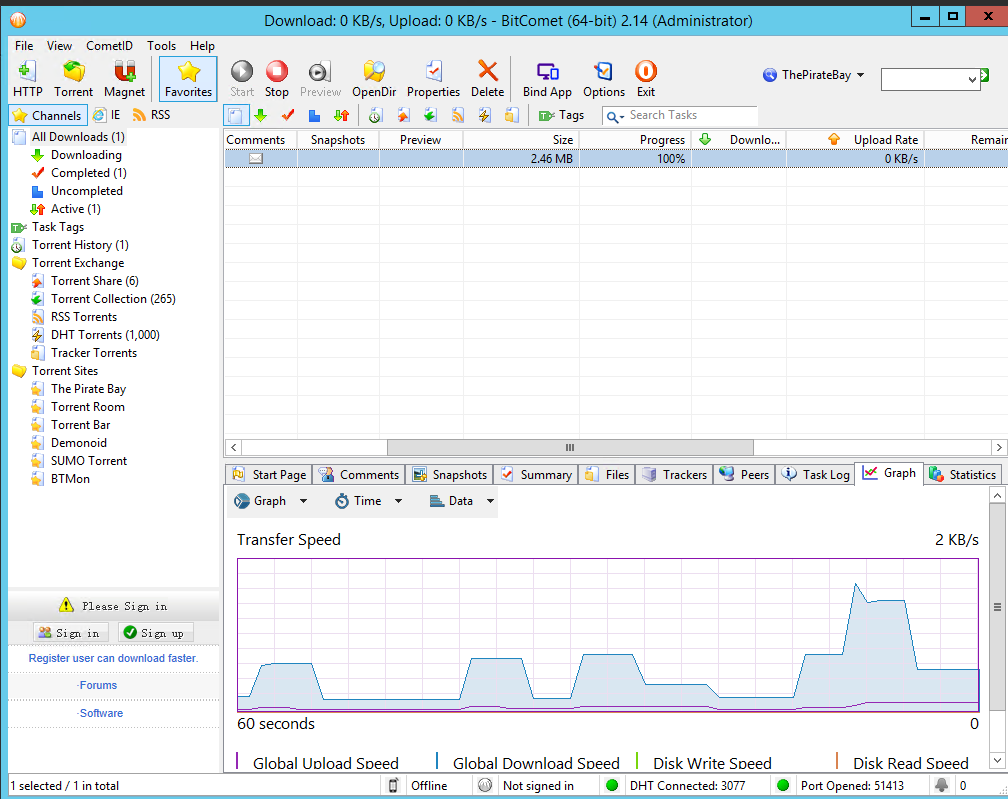Open task Properties
The width and height of the screenshot is (1008, 799).
pyautogui.click(x=433, y=79)
